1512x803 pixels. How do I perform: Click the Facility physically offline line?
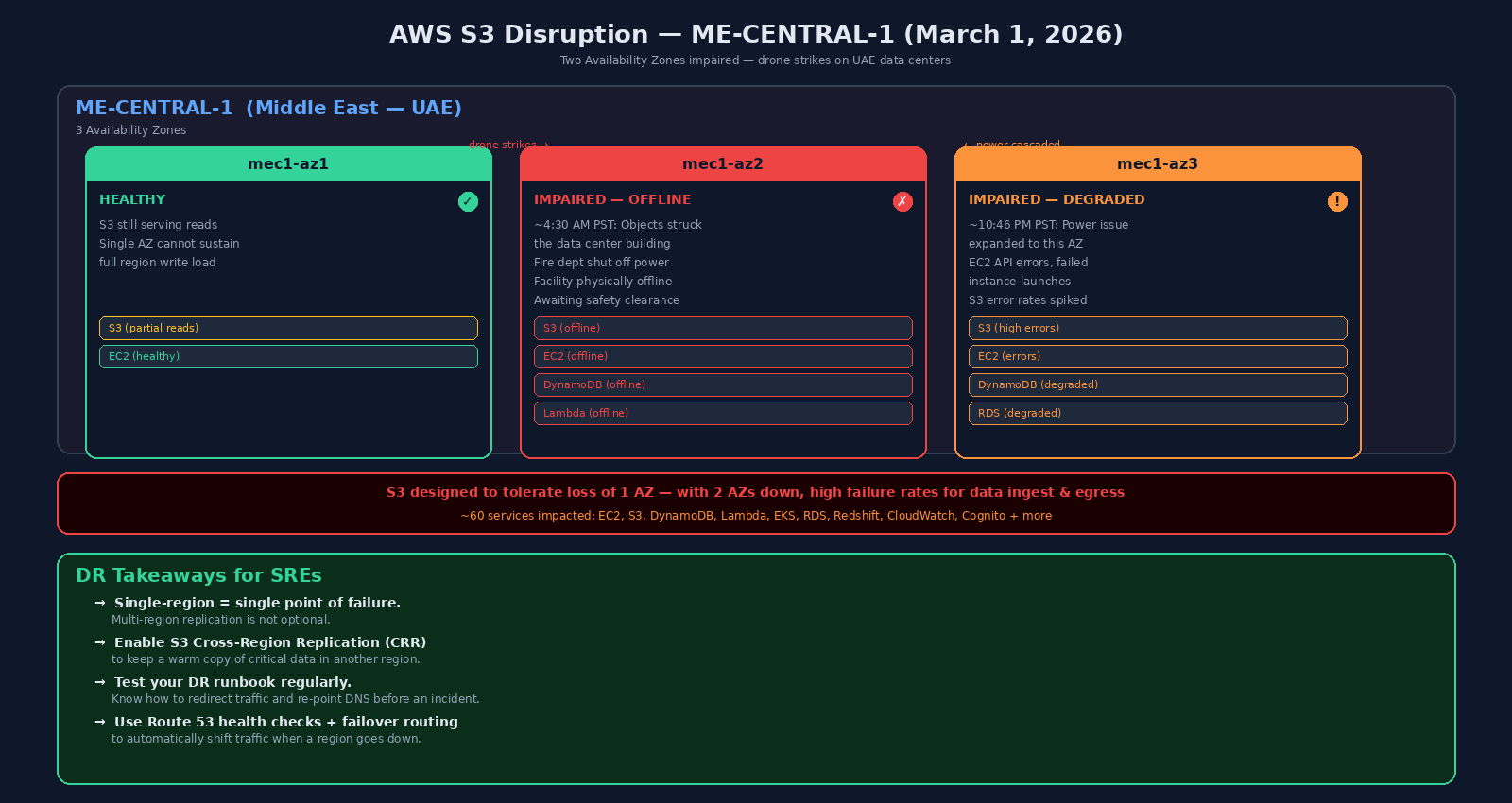point(603,282)
